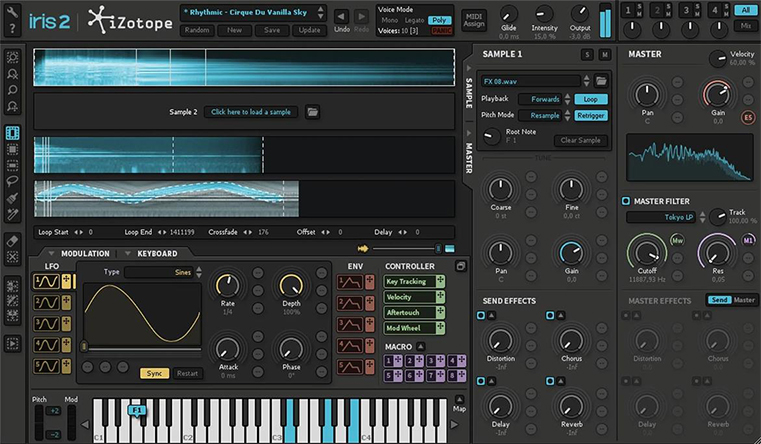Select the magic wand tool
The image size is (761, 444).
click(12, 214)
